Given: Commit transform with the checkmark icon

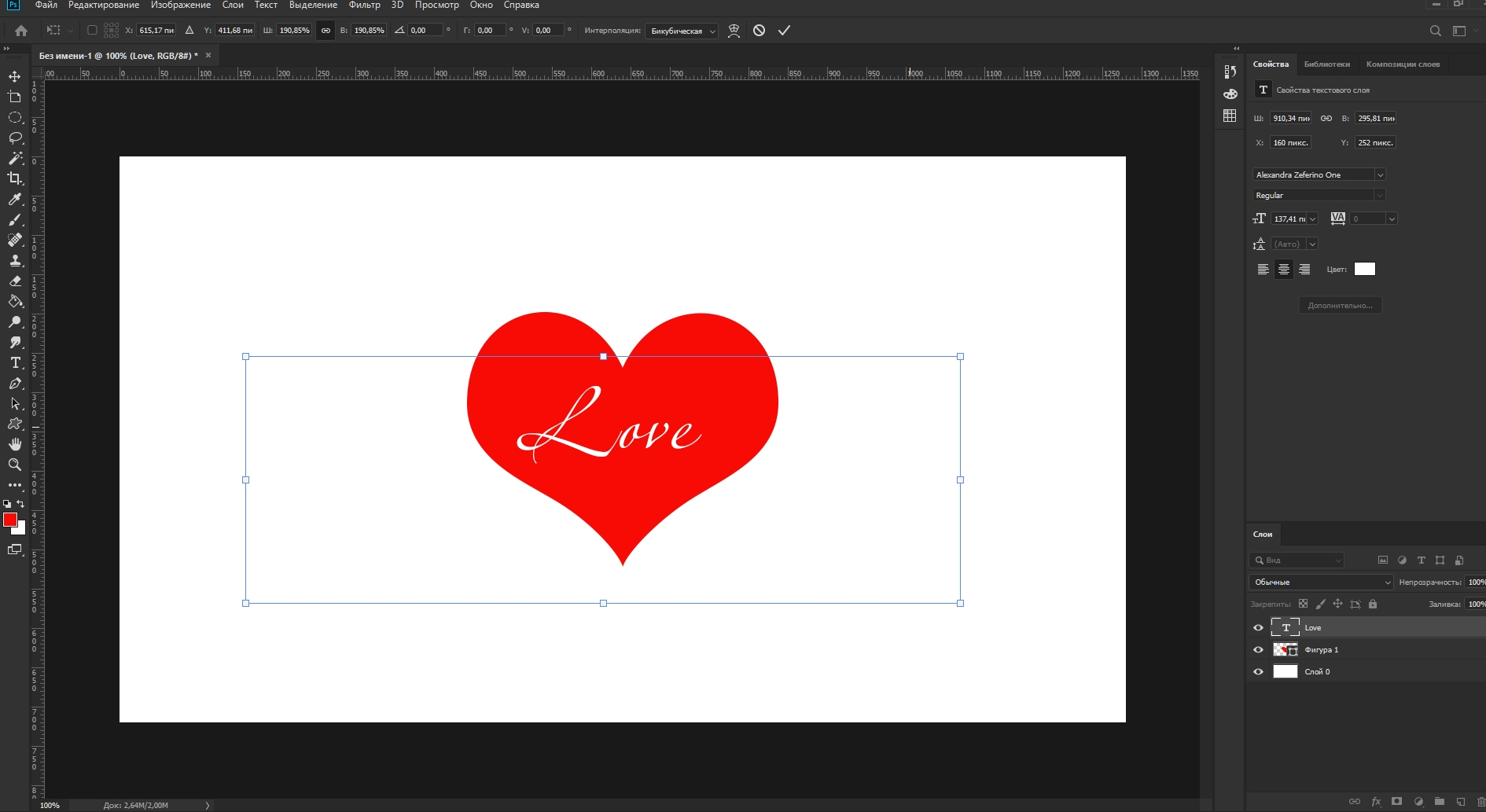Looking at the screenshot, I should point(784,31).
